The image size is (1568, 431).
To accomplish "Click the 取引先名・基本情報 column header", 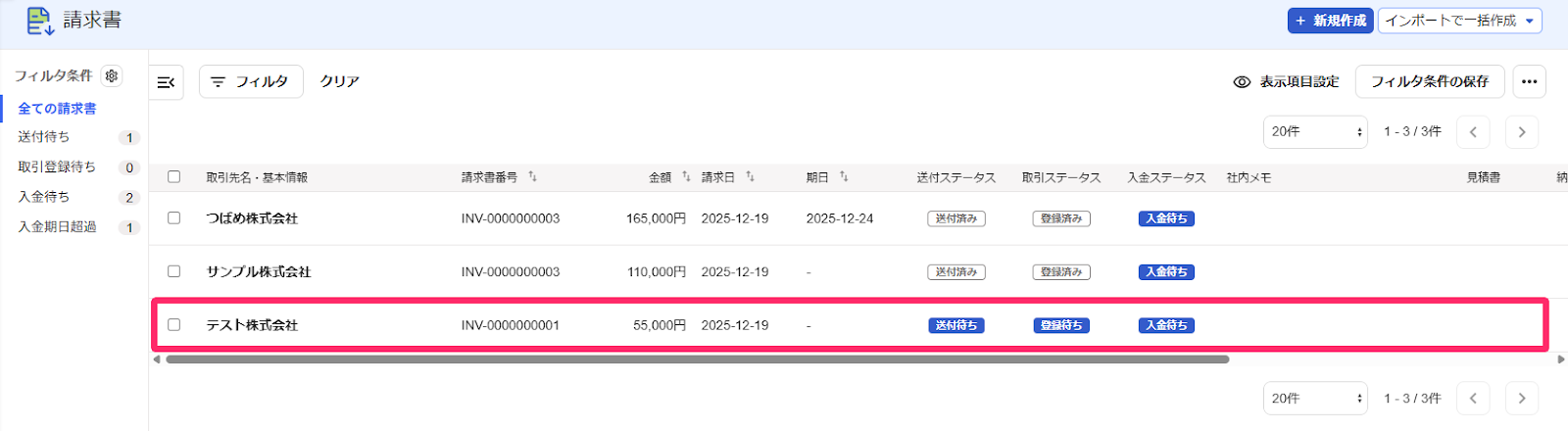I will point(257,177).
